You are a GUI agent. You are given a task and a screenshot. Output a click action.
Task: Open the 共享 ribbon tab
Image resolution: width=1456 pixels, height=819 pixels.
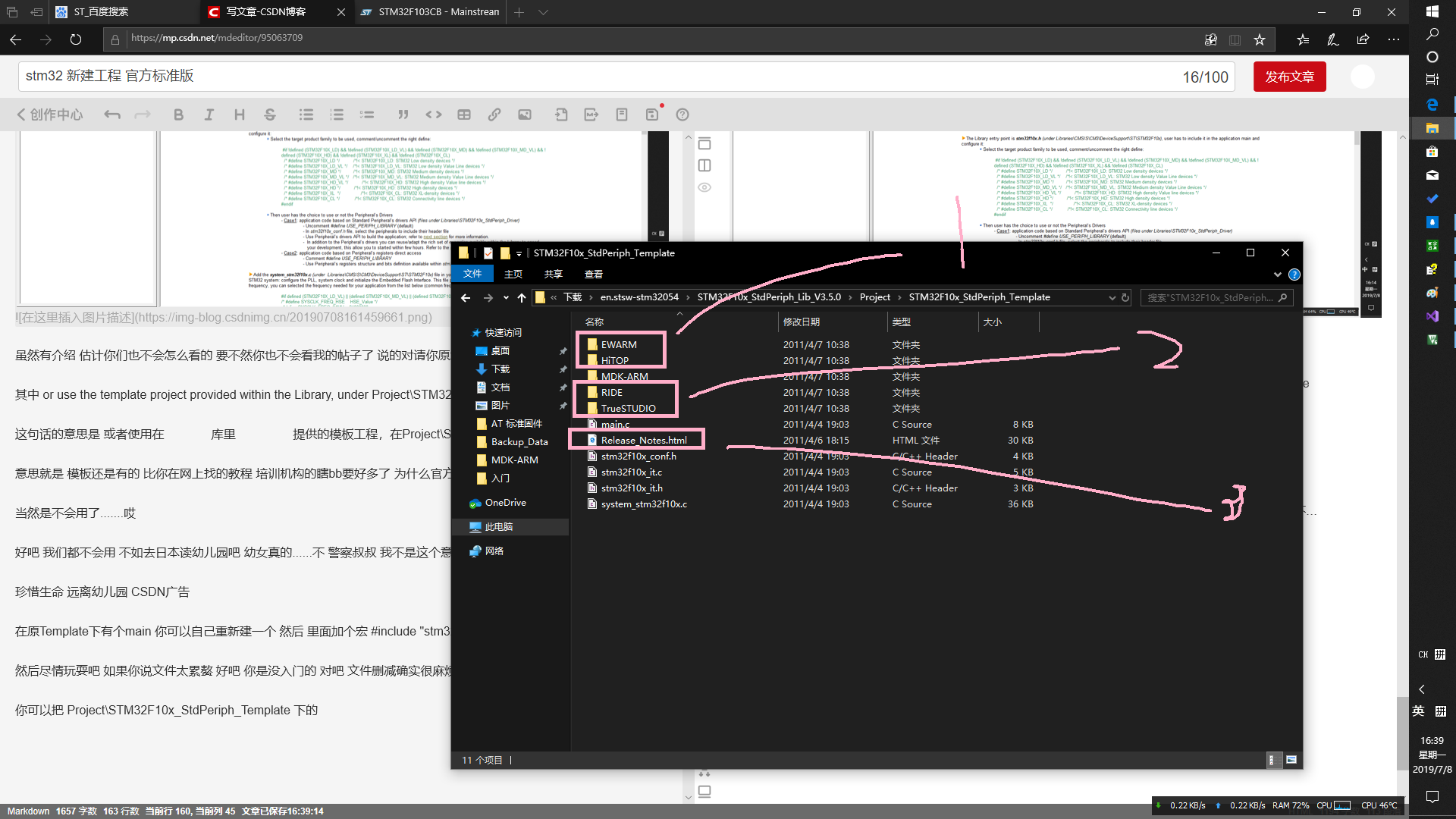554,274
